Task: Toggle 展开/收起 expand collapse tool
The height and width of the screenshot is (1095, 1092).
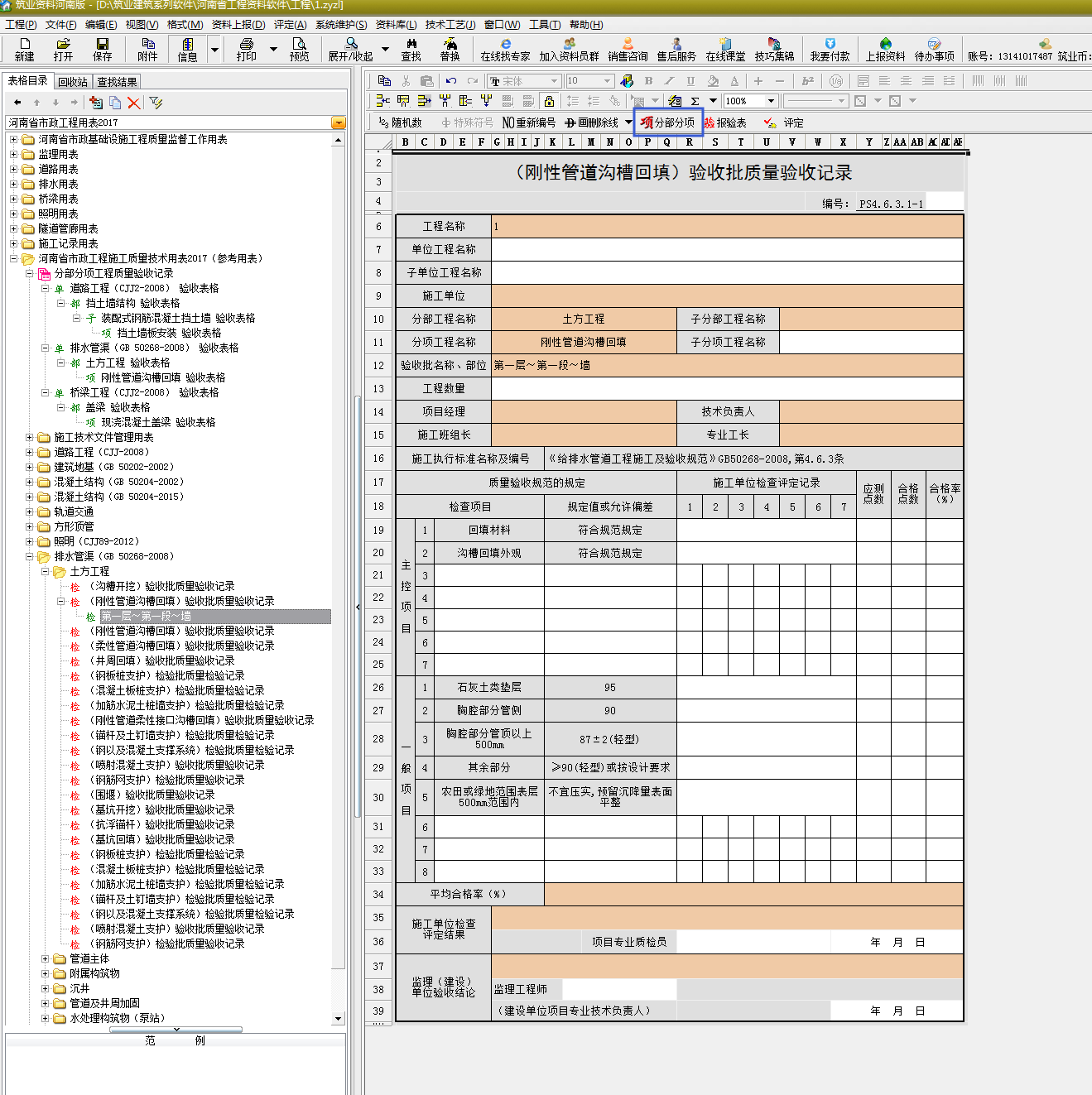Action: coord(351,50)
